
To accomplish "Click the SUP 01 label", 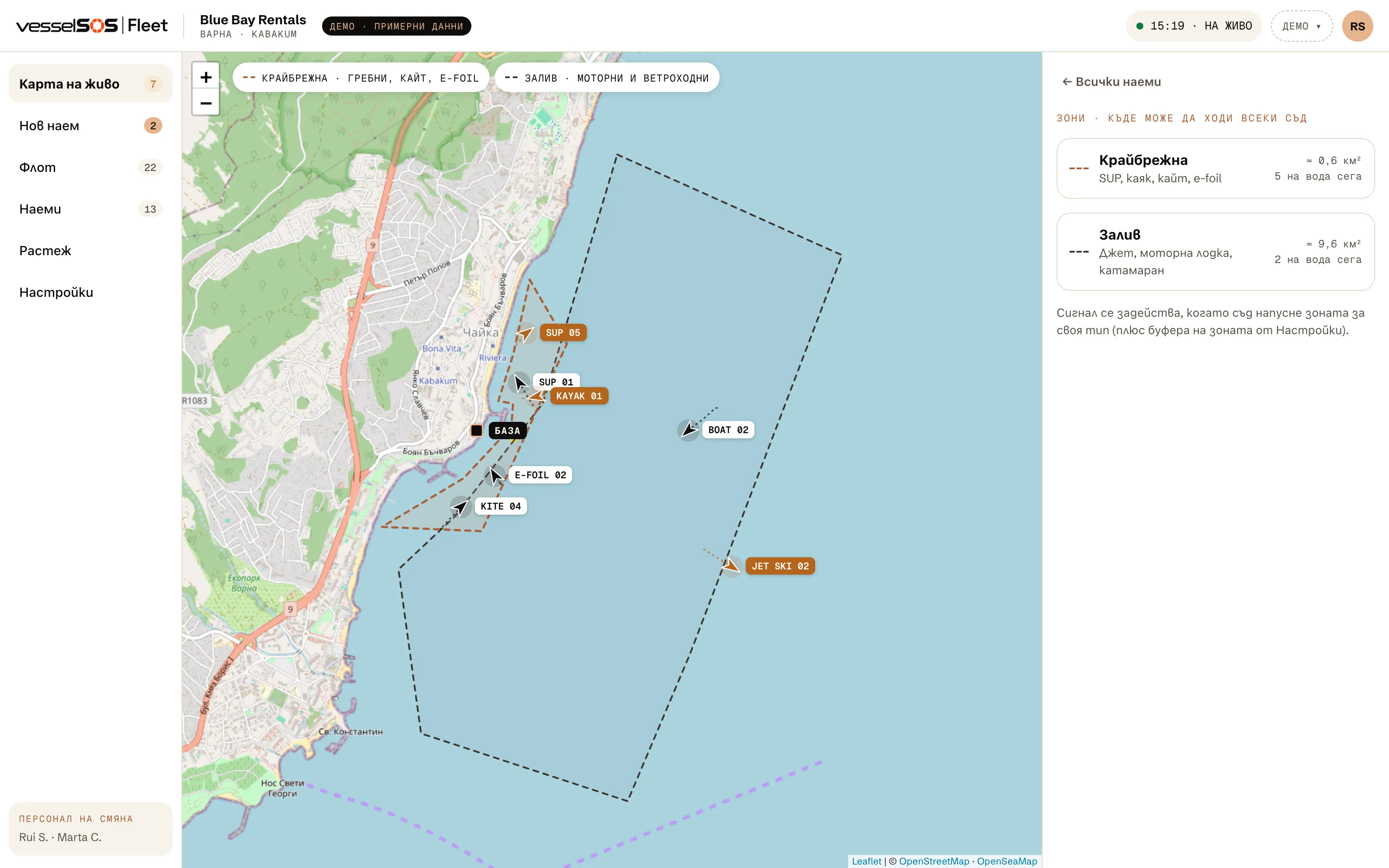I will click(556, 381).
